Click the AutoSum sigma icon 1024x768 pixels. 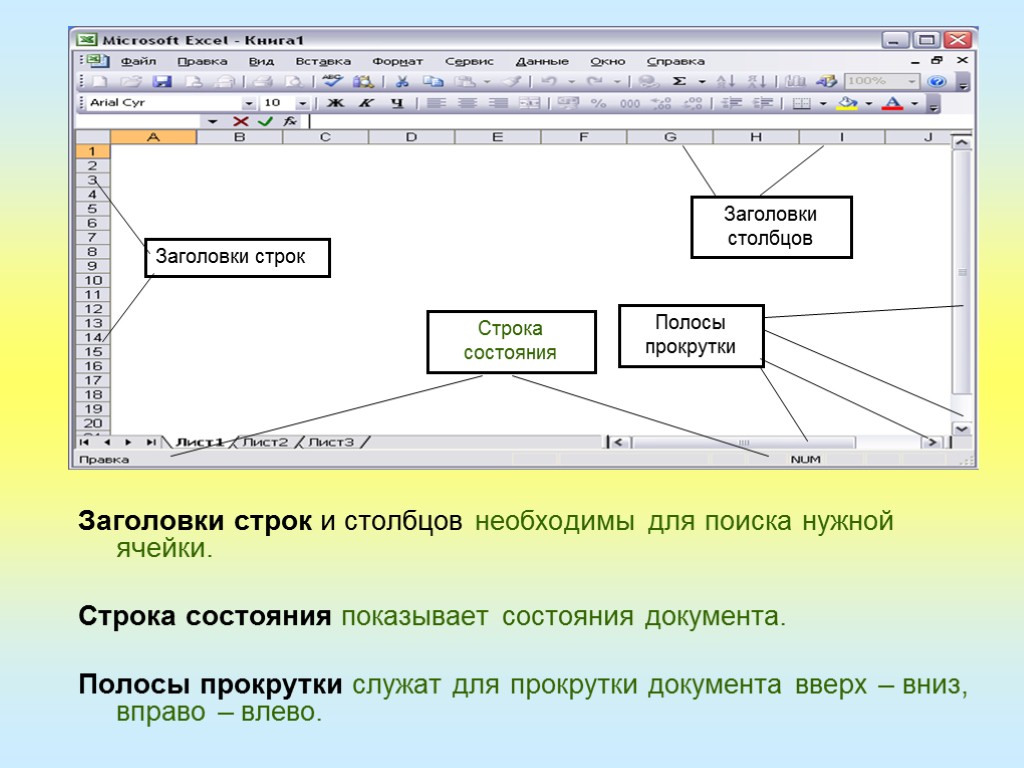679,82
